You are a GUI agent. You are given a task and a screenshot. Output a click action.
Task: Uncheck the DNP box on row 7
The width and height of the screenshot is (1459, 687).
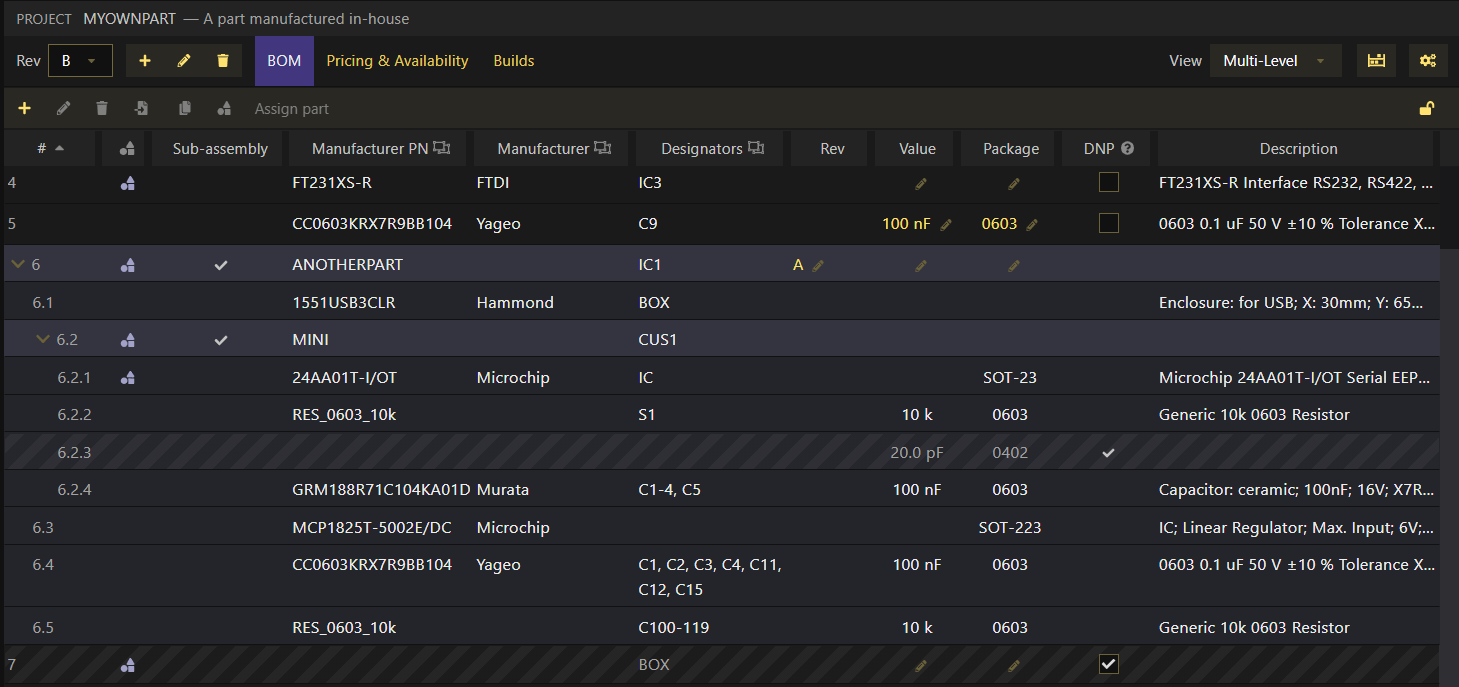coord(1108,664)
